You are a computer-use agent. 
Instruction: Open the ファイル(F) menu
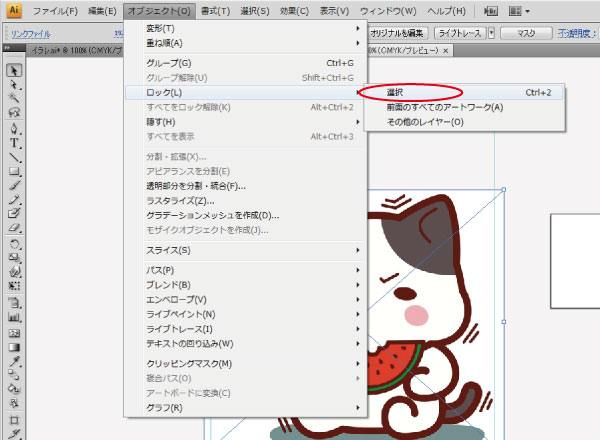[x=55, y=11]
